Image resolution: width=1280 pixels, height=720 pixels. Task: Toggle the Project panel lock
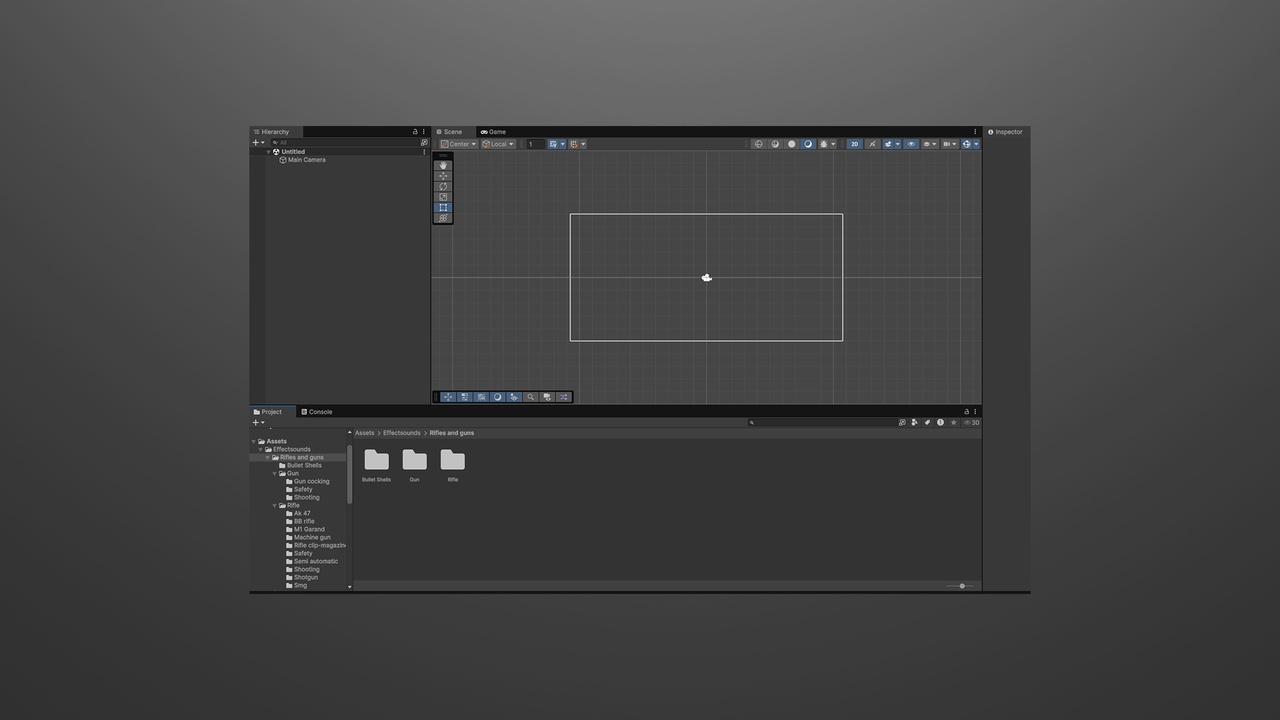(x=966, y=412)
